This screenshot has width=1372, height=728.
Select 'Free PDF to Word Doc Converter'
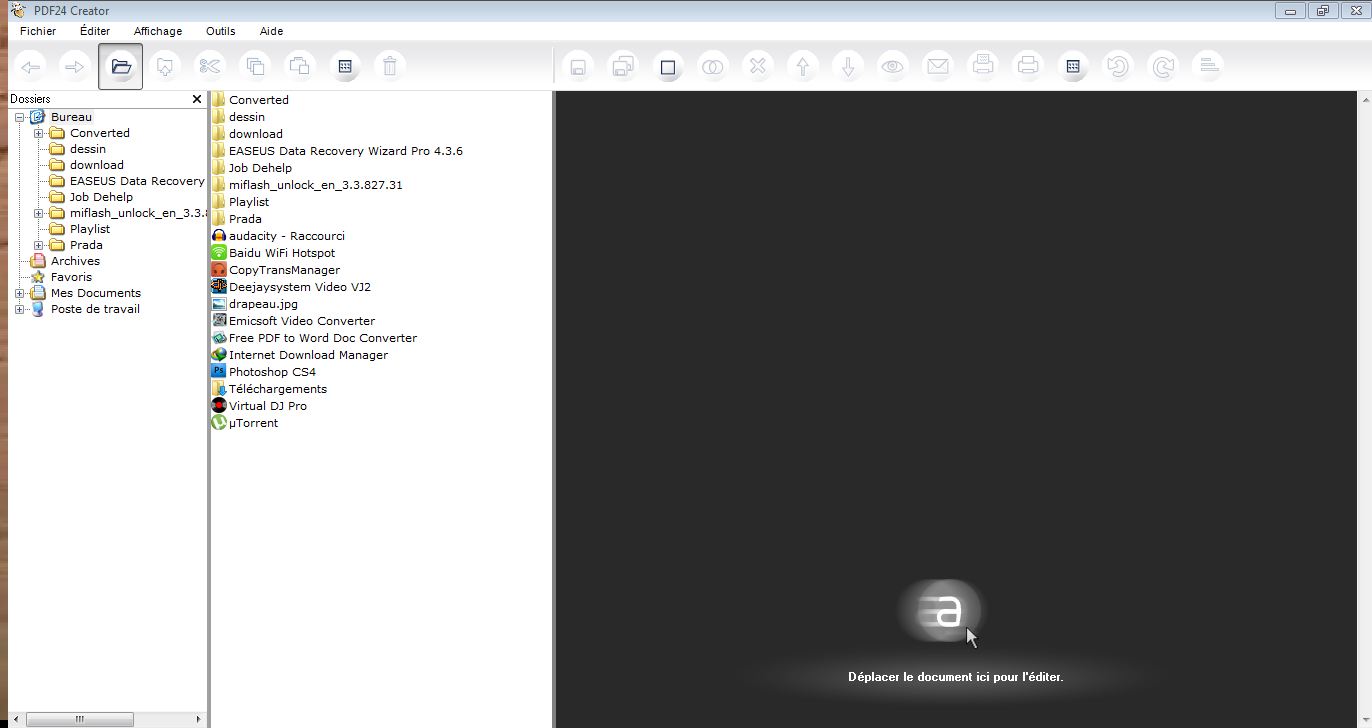coord(323,338)
